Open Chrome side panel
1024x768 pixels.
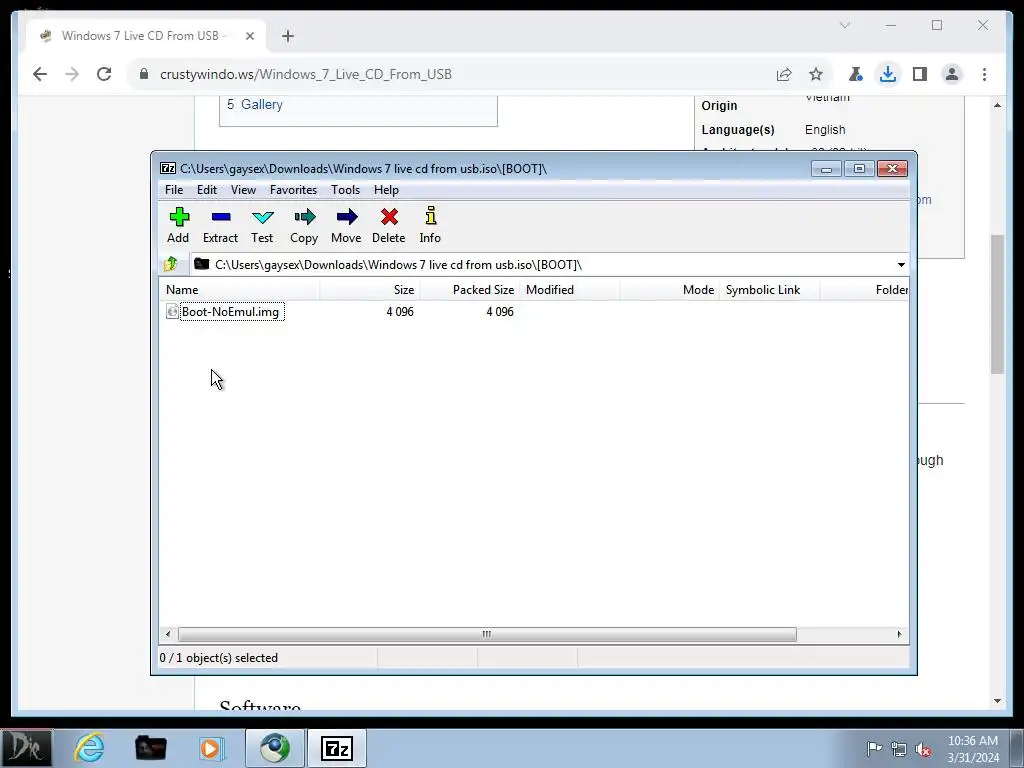coord(920,74)
